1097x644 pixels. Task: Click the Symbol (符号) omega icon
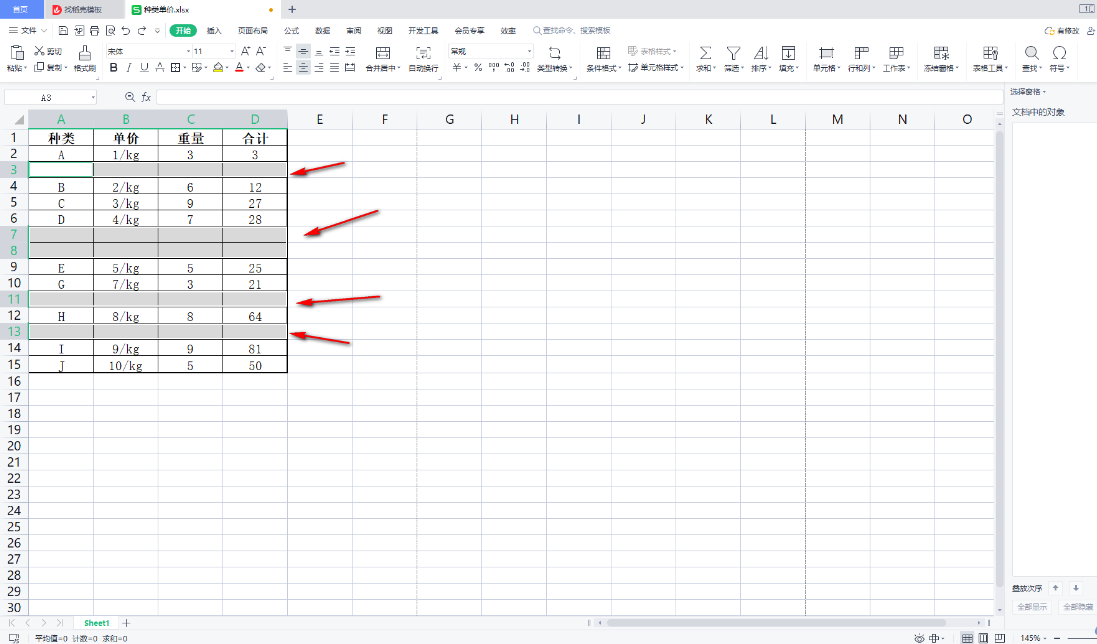point(1059,53)
